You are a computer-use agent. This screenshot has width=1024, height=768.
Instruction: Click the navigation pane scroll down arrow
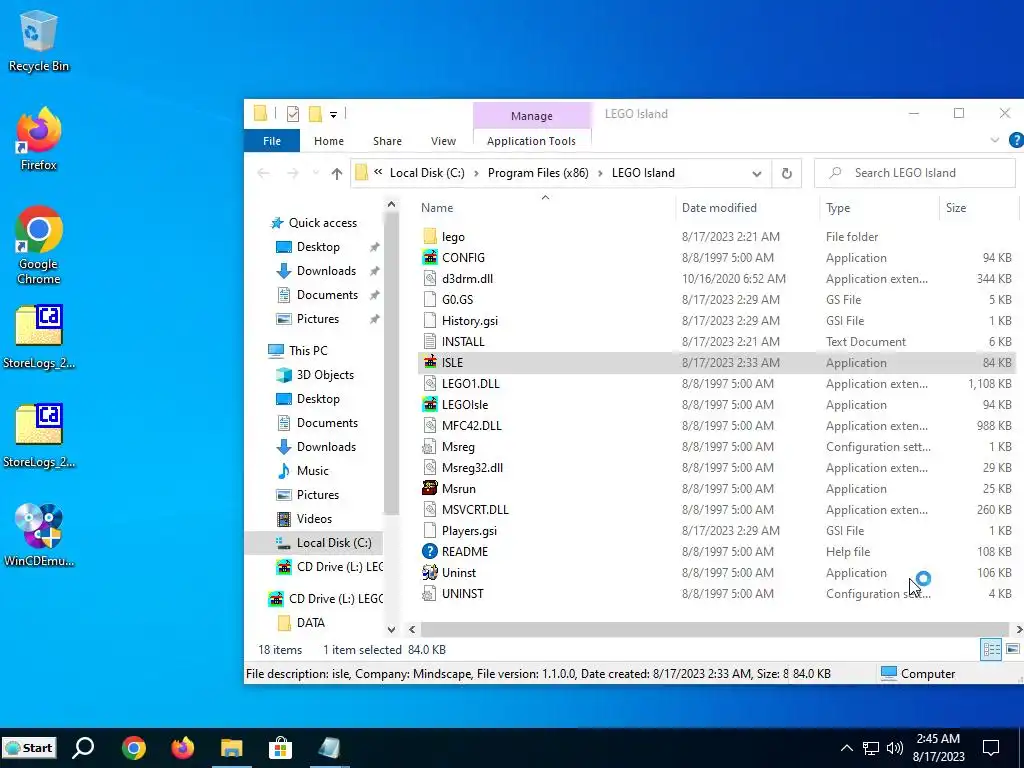click(x=391, y=630)
